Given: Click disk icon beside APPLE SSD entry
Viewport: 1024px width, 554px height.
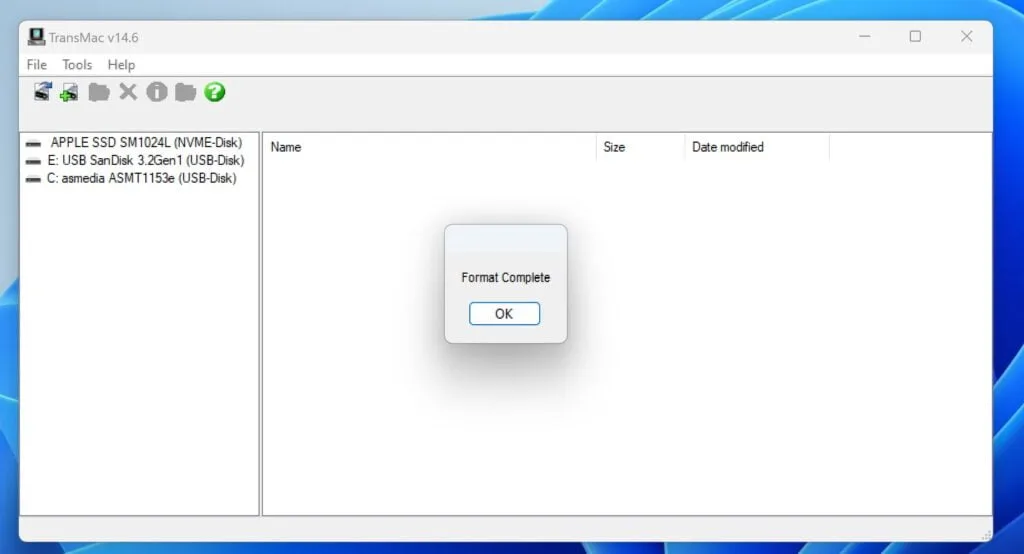Looking at the screenshot, I should click(x=33, y=143).
